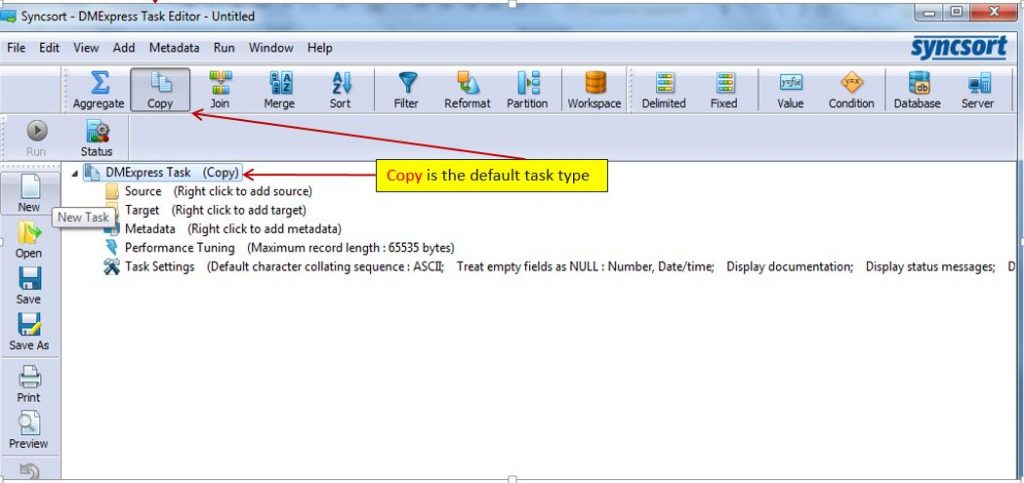Minimize the Task Editor window
This screenshot has height=483, width=1024.
[929, 11]
